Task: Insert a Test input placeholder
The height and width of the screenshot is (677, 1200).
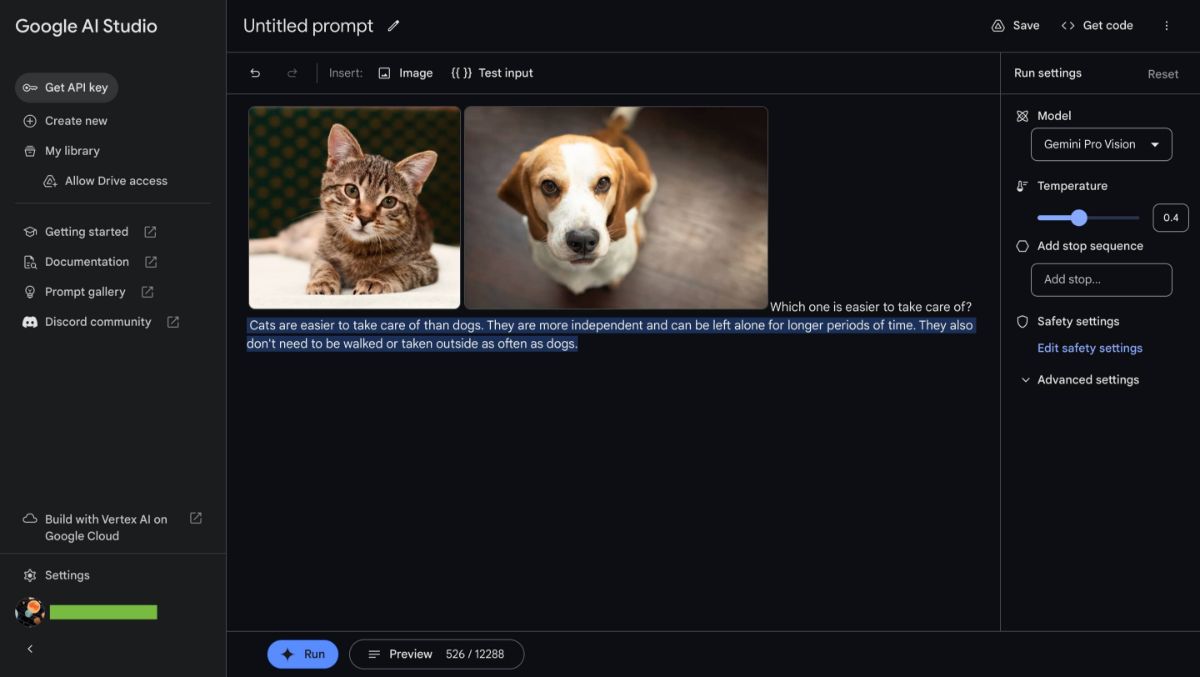Action: coord(492,72)
